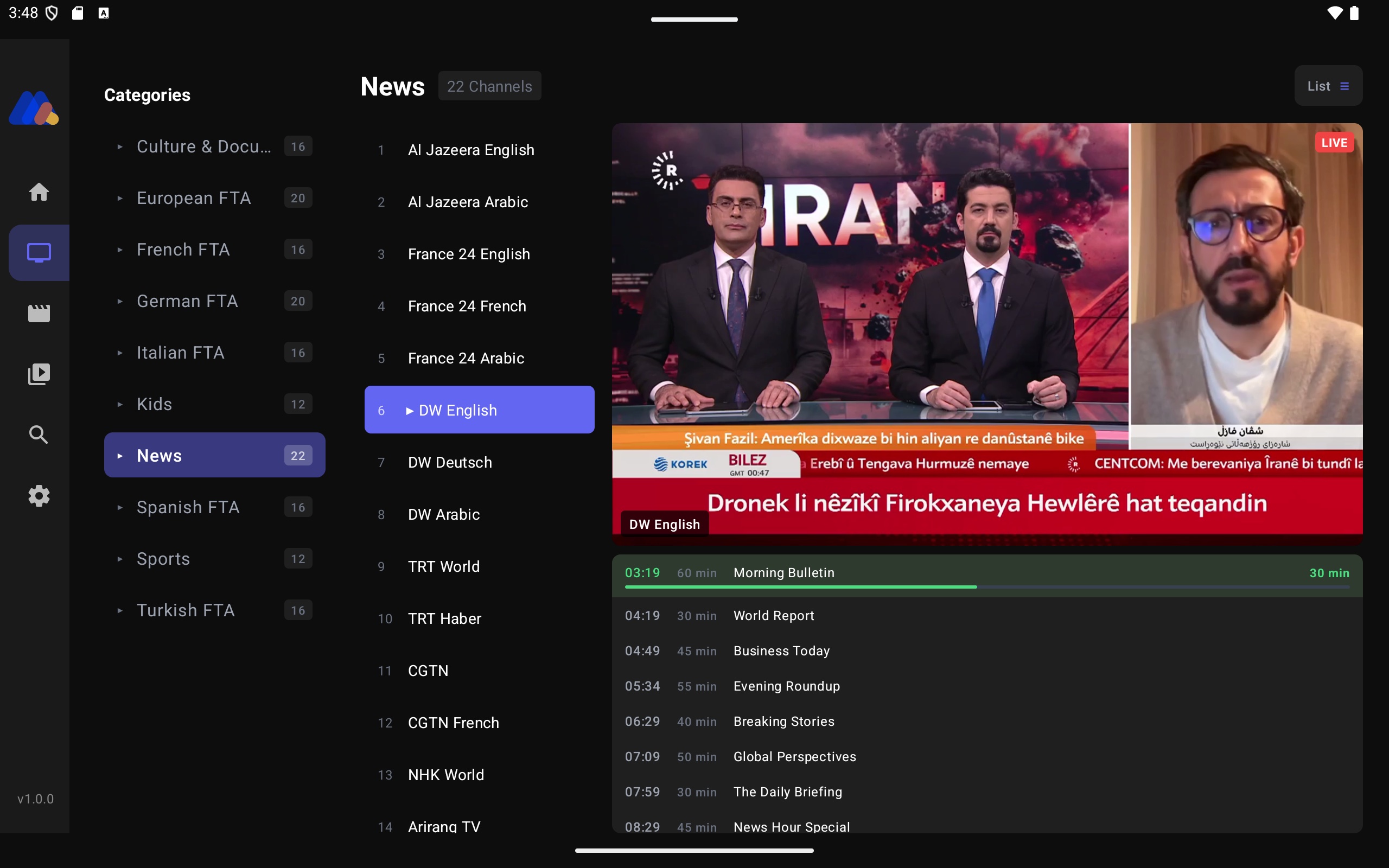Click the v1.0.0 version label
The image size is (1389, 868).
pyautogui.click(x=35, y=799)
